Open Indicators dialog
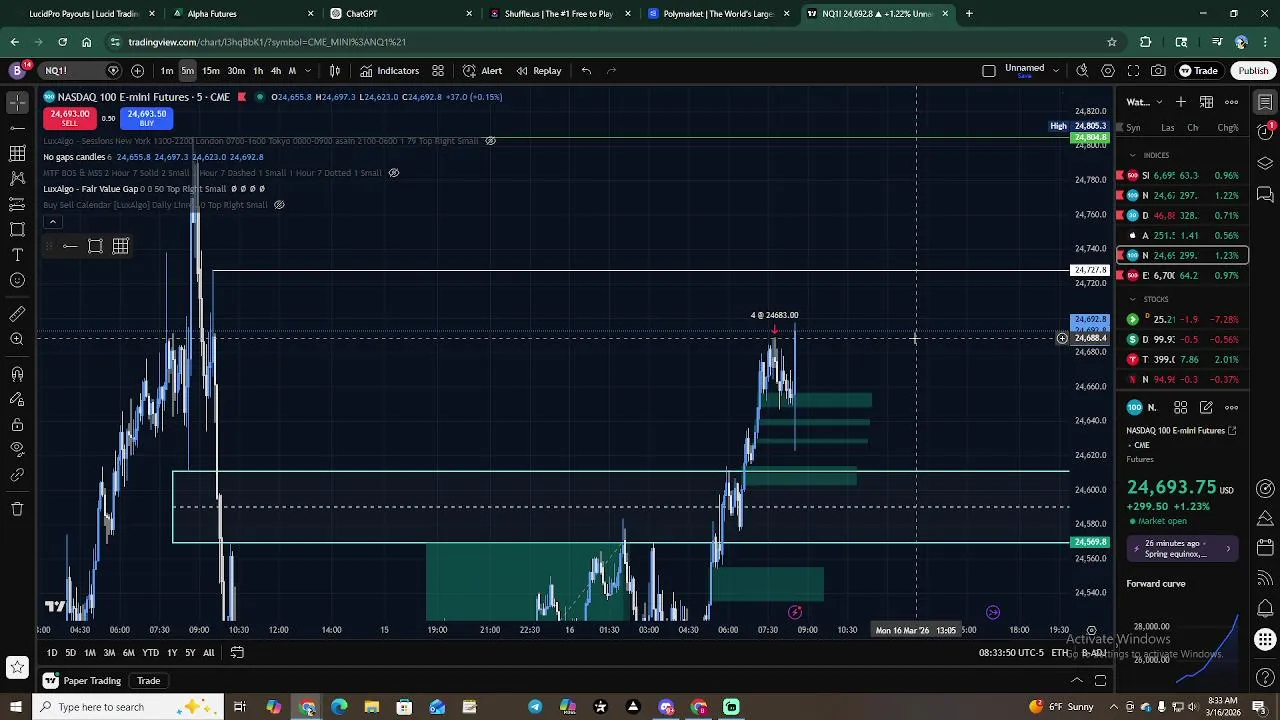Image resolution: width=1280 pixels, height=720 pixels. click(390, 71)
